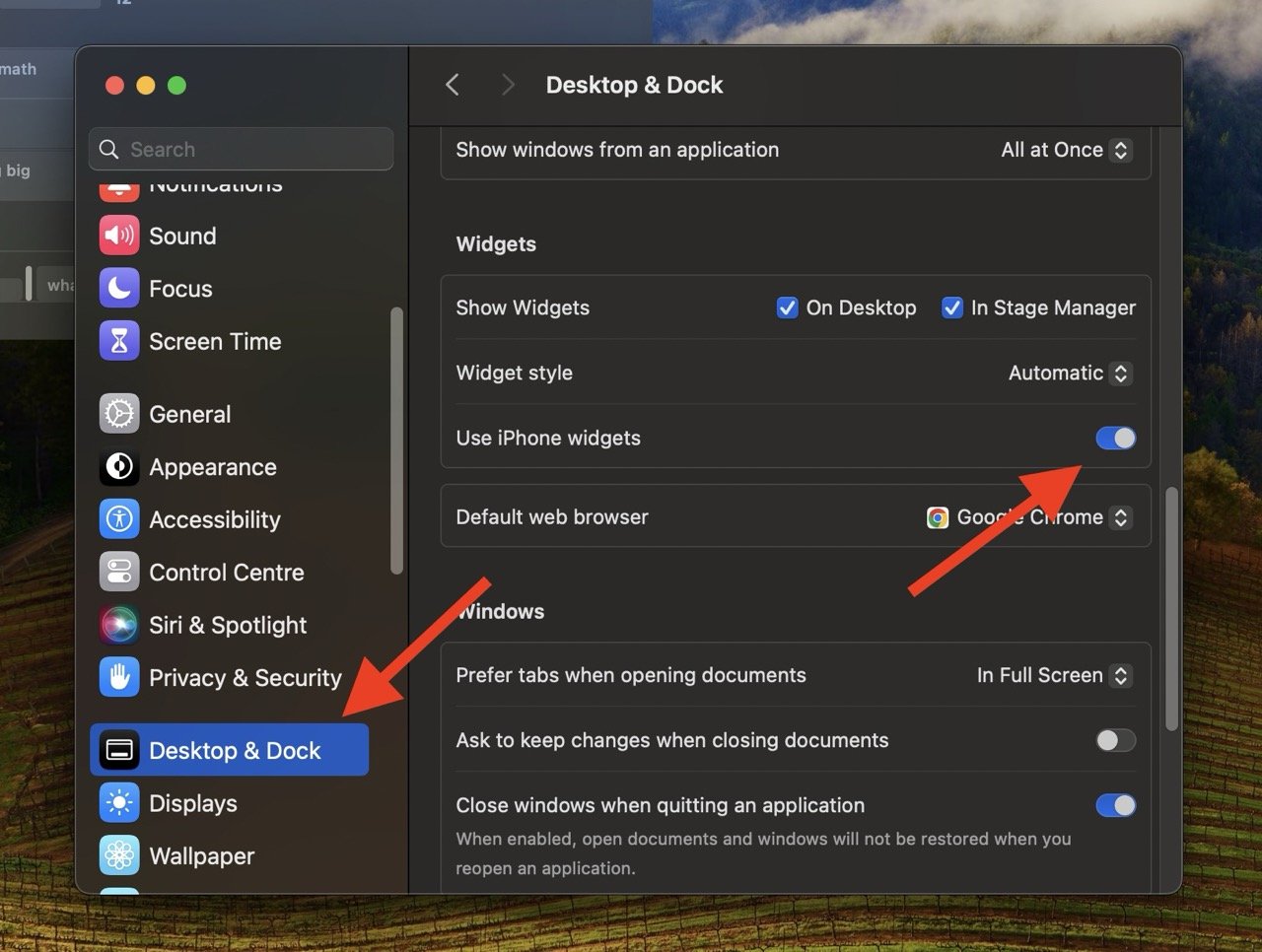Uncheck Show Widgets On Desktop checkbox
Screen dimensions: 1262x952
[787, 308]
